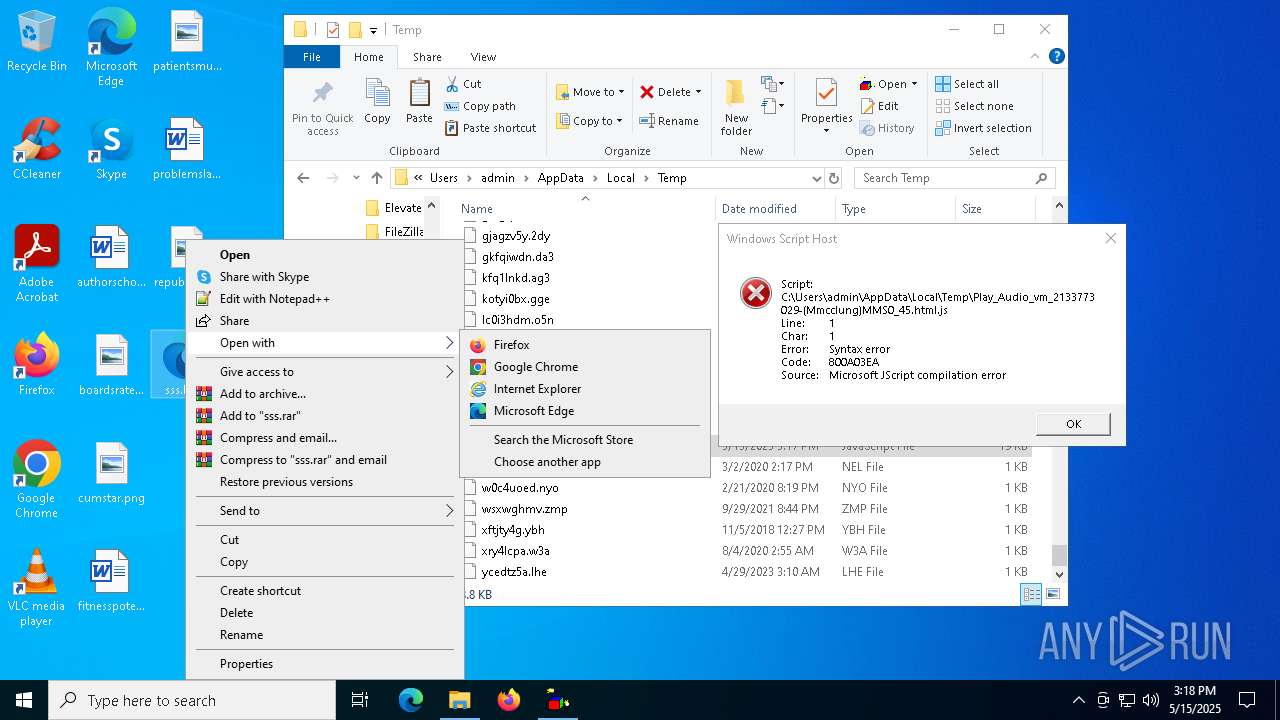Click Search the Microsoft Store
Screen dimensions: 1280x720
585,440
